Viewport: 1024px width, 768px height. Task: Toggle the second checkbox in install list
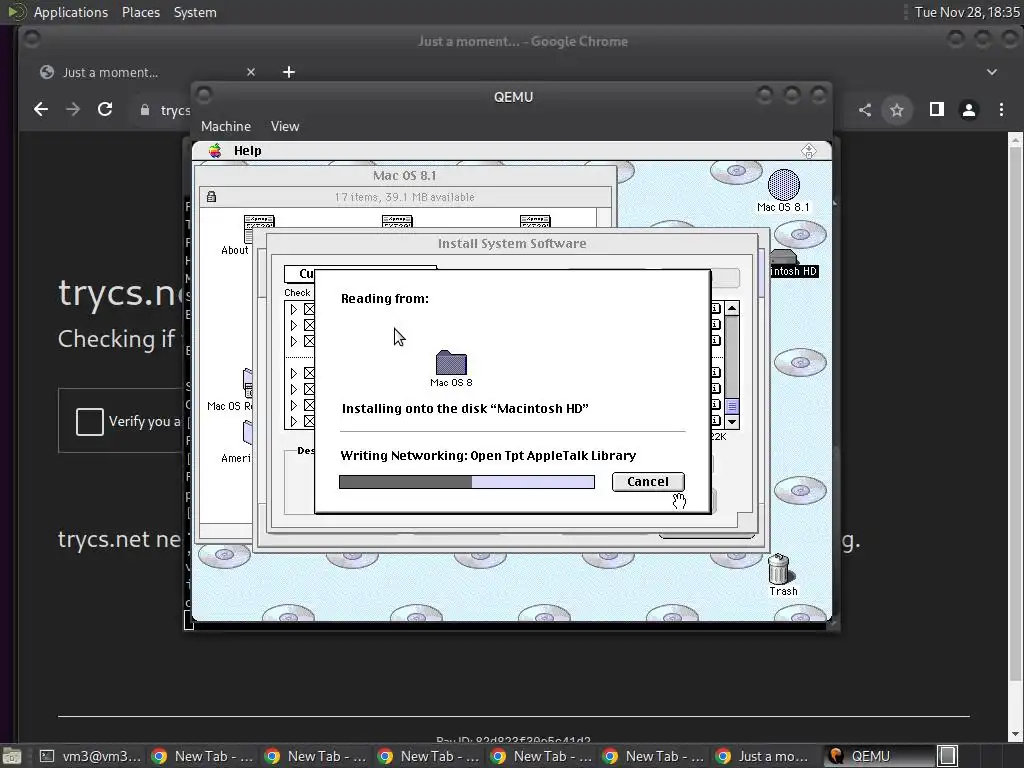309,325
